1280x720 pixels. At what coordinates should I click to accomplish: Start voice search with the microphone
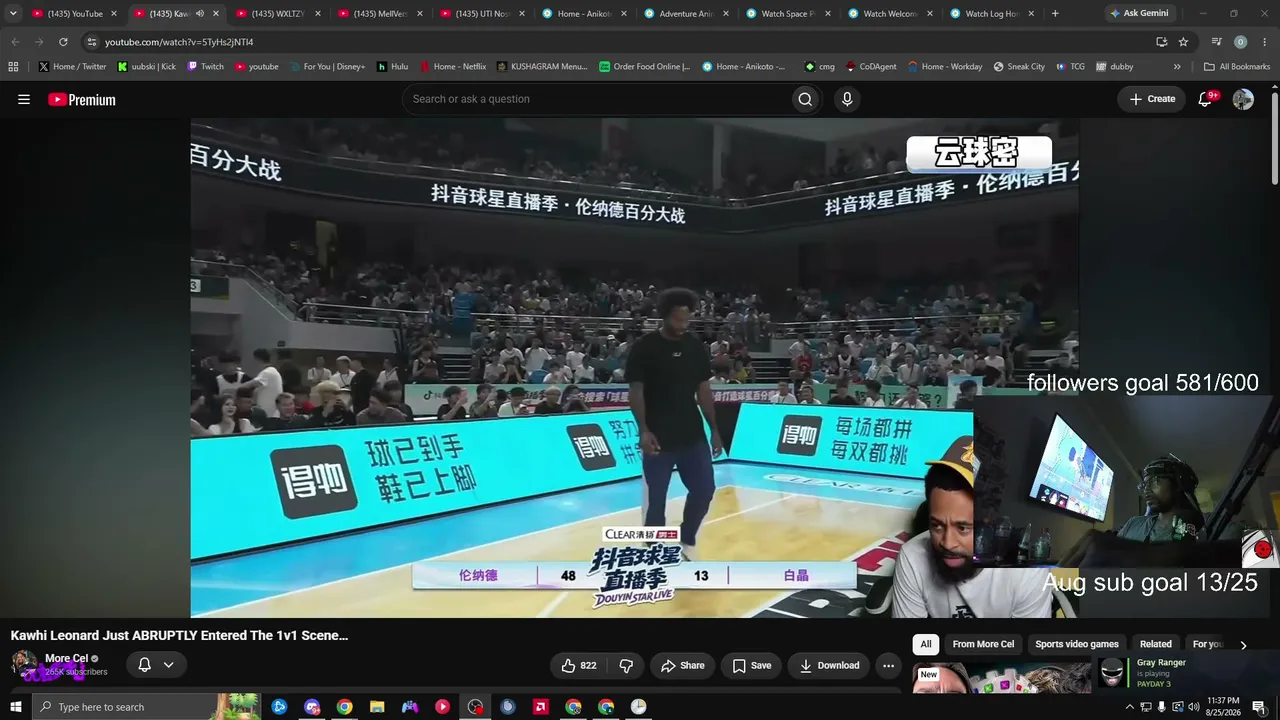[x=847, y=99]
